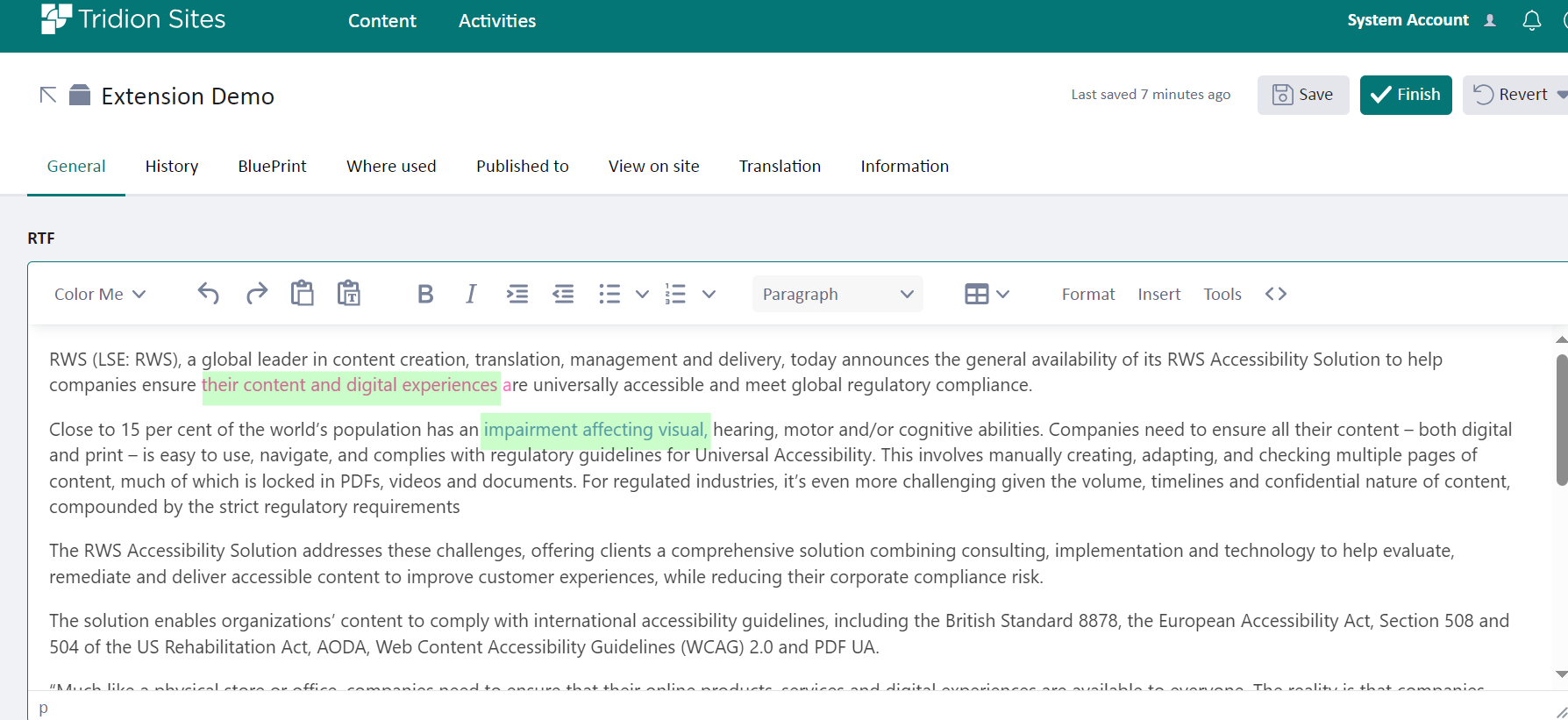Switch to the View on site tab

pyautogui.click(x=654, y=167)
